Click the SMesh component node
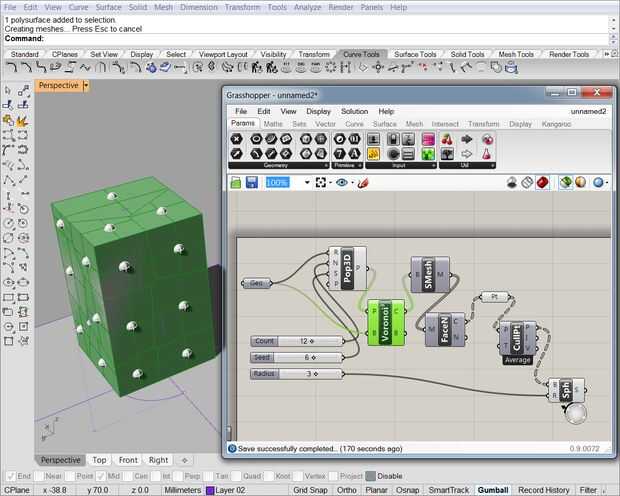The image size is (620, 496). click(427, 274)
